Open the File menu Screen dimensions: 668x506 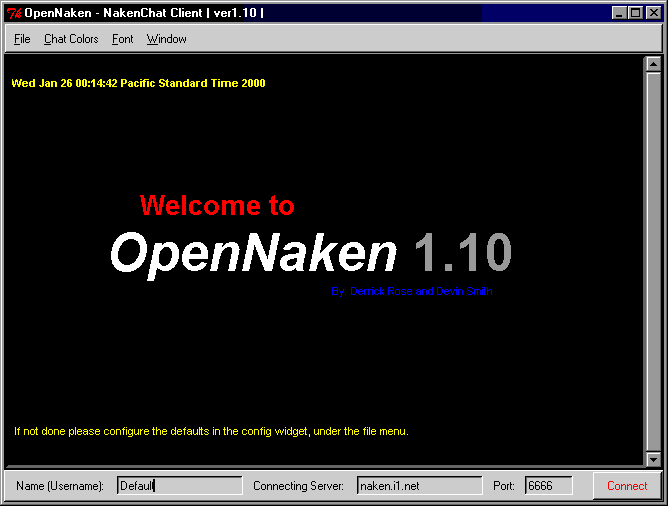[x=22, y=39]
